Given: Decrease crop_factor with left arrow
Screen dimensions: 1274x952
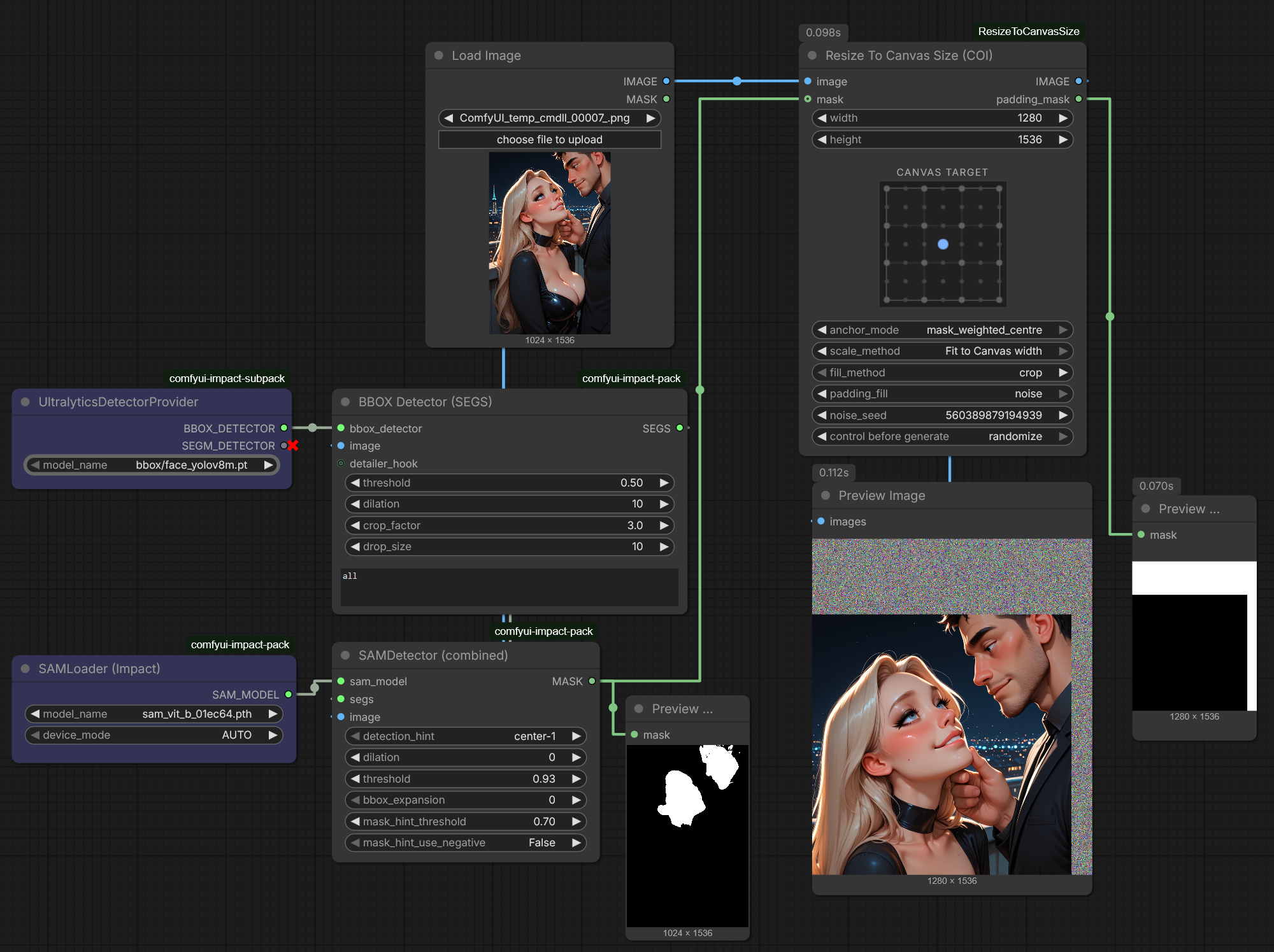Looking at the screenshot, I should tap(355, 525).
